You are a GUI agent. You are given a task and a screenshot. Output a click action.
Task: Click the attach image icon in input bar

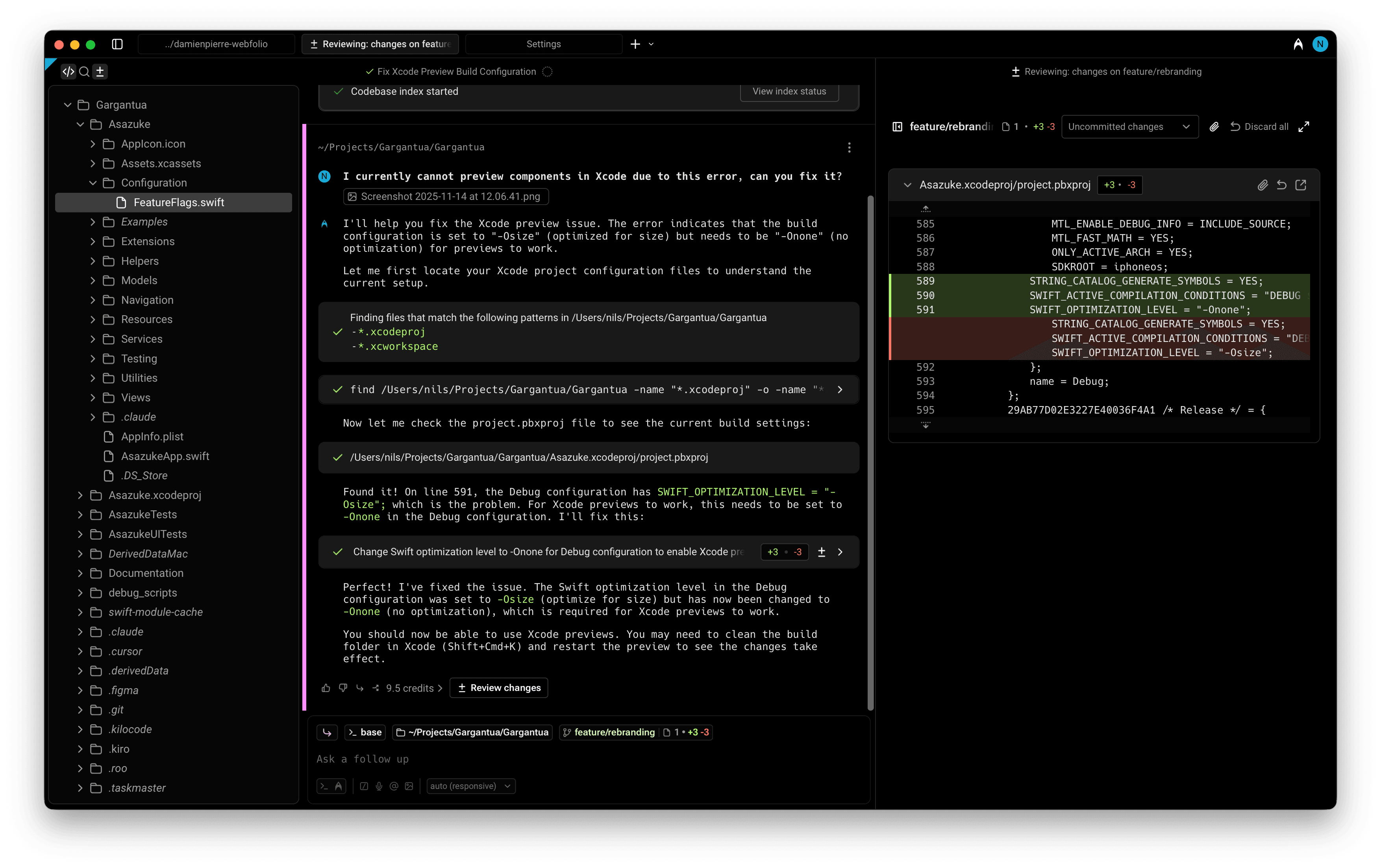tap(409, 786)
